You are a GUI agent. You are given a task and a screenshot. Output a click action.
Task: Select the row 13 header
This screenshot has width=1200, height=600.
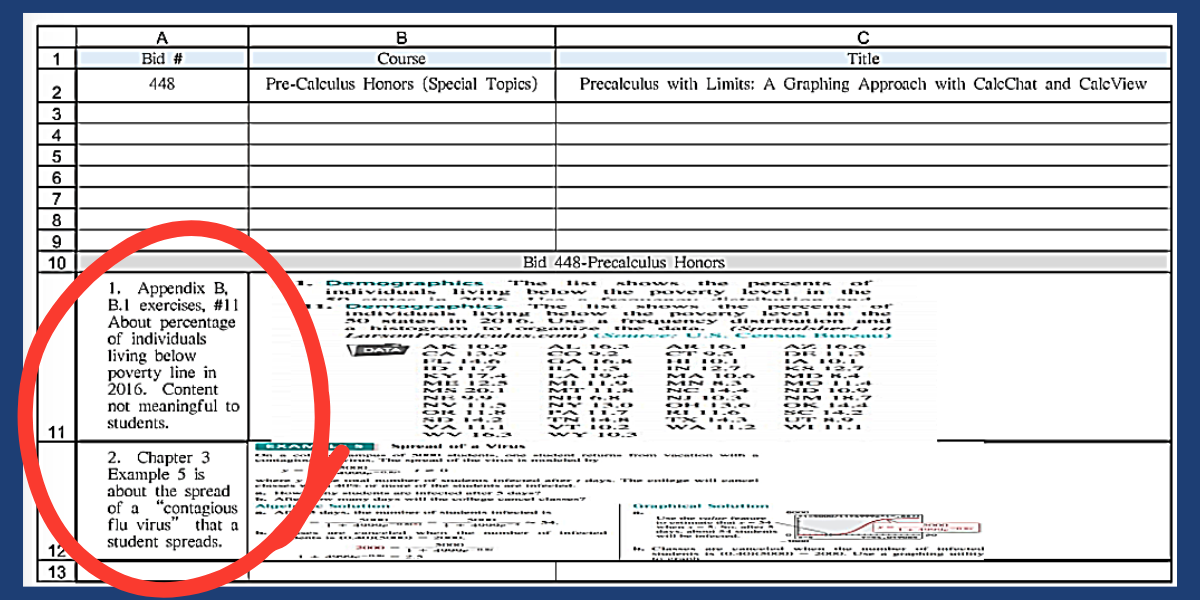coord(57,572)
